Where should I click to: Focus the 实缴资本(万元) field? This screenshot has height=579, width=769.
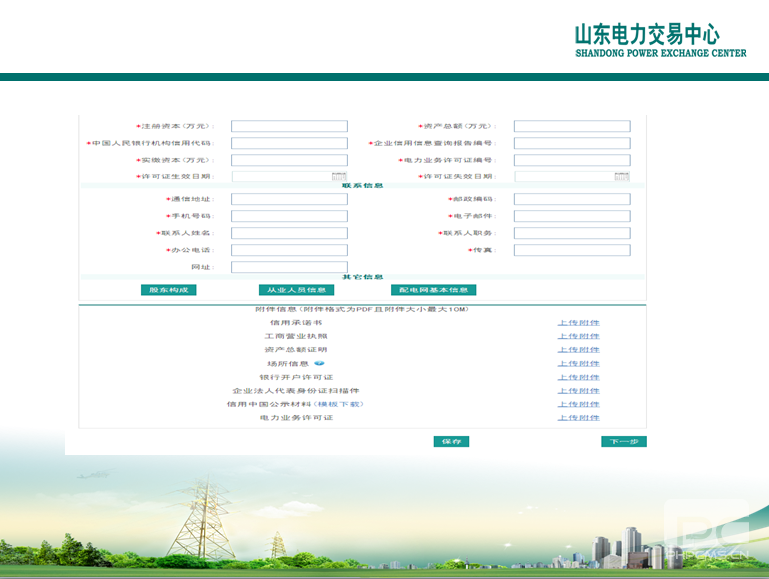(289, 160)
